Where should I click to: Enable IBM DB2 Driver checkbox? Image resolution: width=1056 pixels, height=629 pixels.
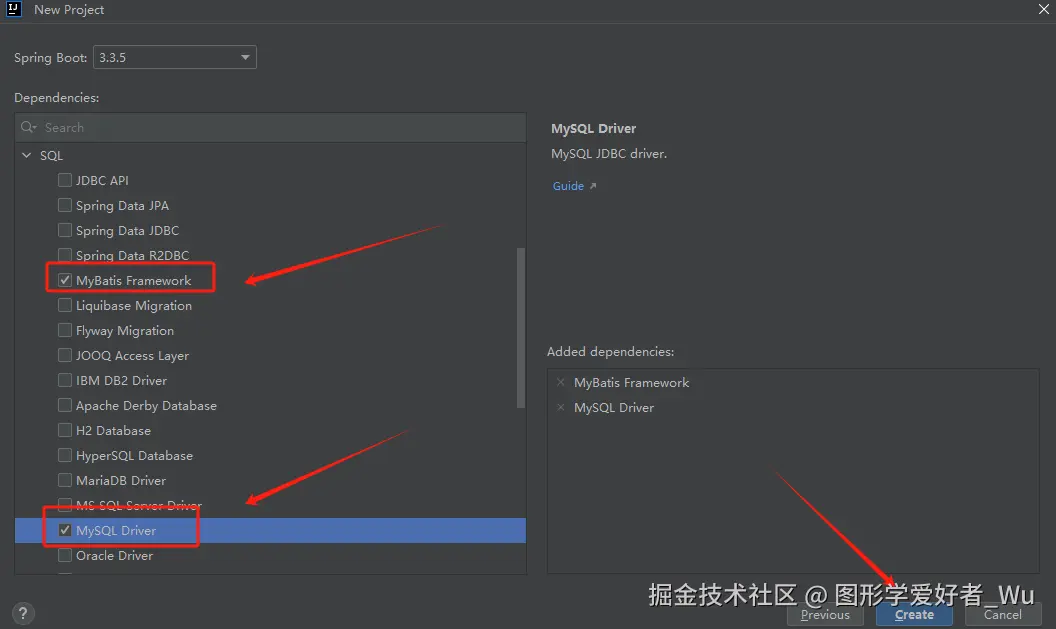(x=65, y=380)
